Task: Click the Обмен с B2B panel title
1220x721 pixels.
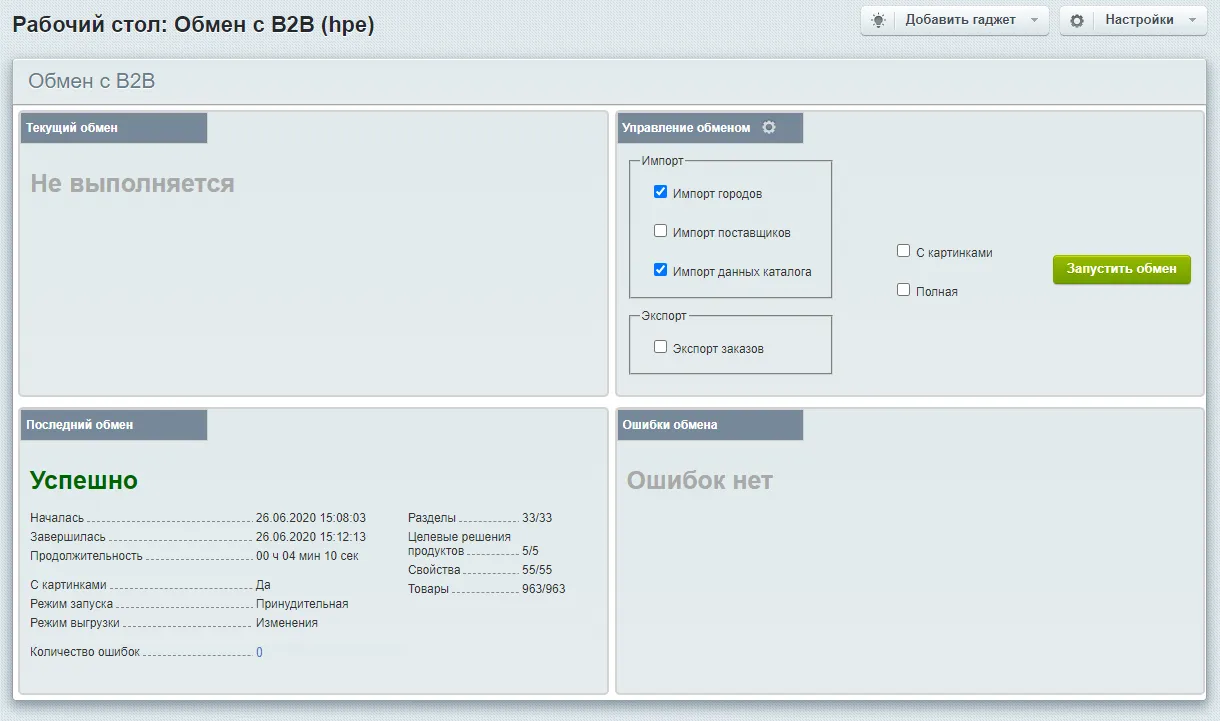Action: [x=92, y=82]
